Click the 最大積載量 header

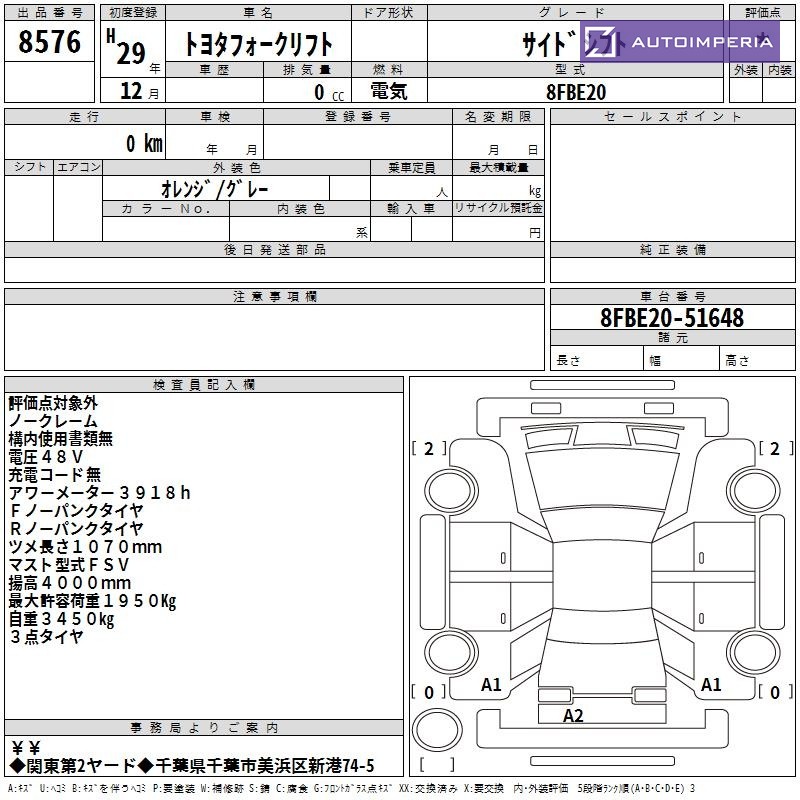point(498,167)
